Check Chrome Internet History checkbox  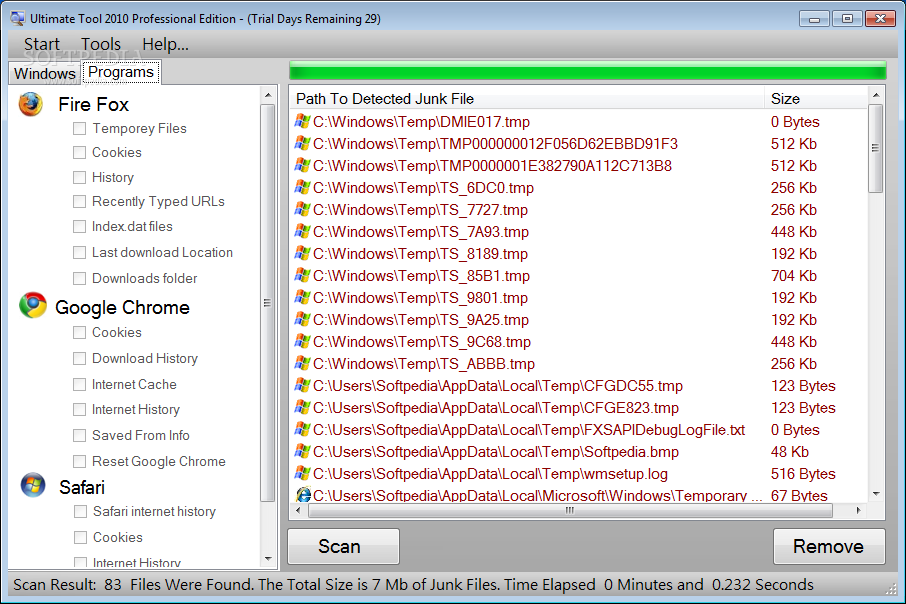(80, 410)
